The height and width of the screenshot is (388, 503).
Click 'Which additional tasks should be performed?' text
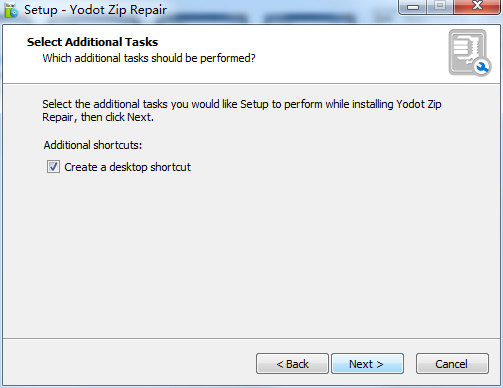149,58
